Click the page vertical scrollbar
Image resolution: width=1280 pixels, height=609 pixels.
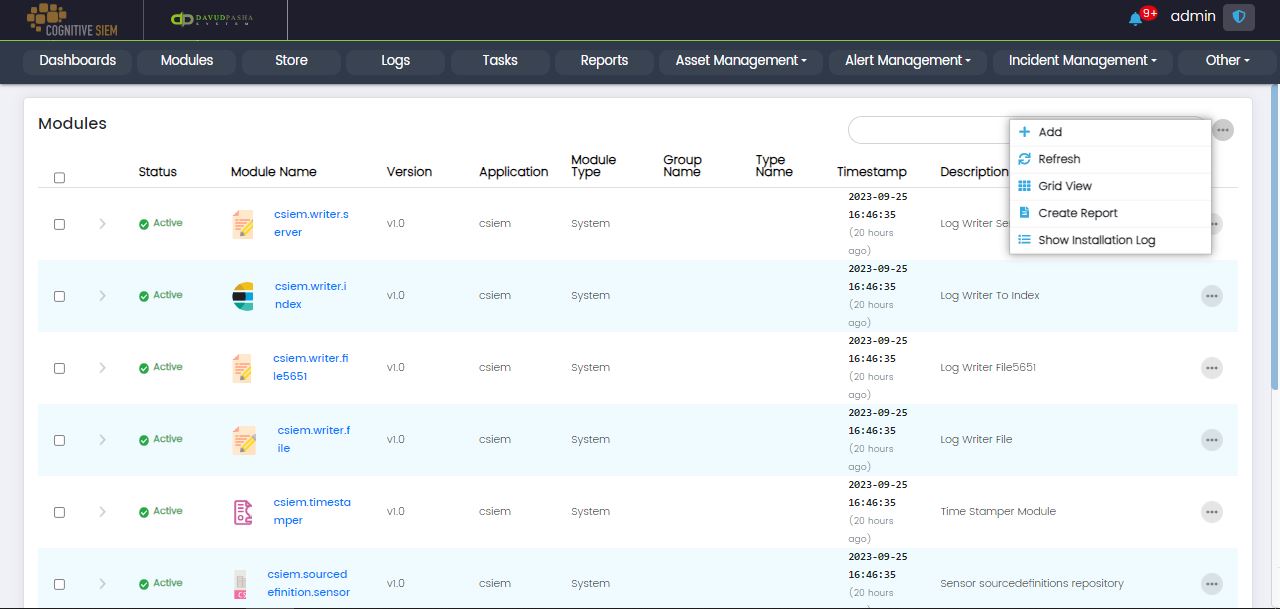(x=1274, y=240)
